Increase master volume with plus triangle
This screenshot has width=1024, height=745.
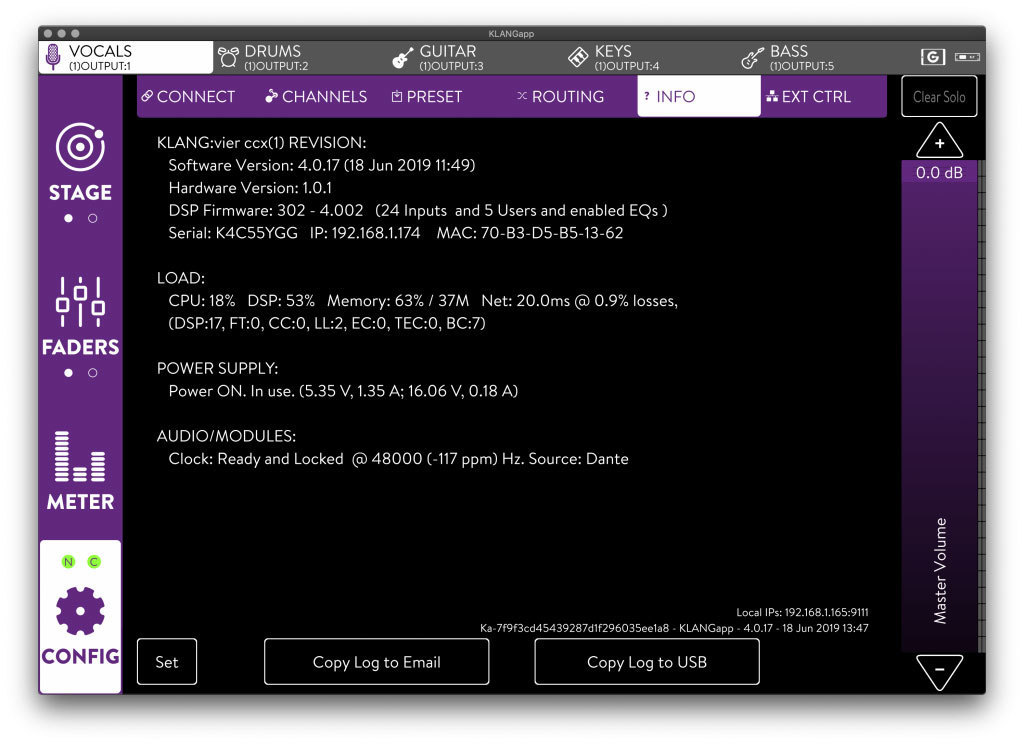pyautogui.click(x=939, y=140)
